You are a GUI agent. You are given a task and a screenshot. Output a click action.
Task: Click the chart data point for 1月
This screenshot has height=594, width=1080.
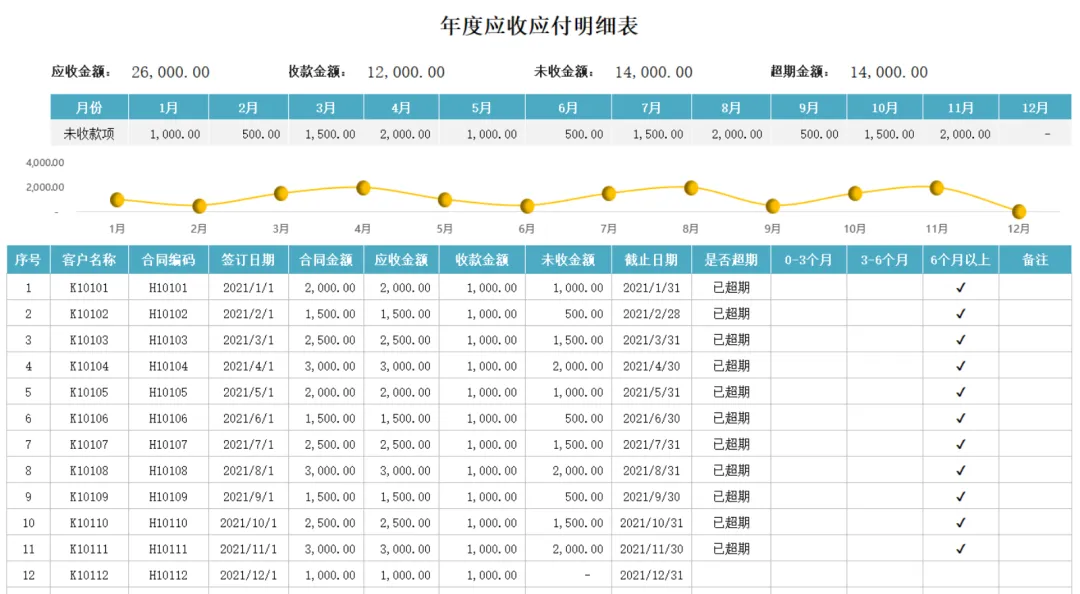(117, 200)
